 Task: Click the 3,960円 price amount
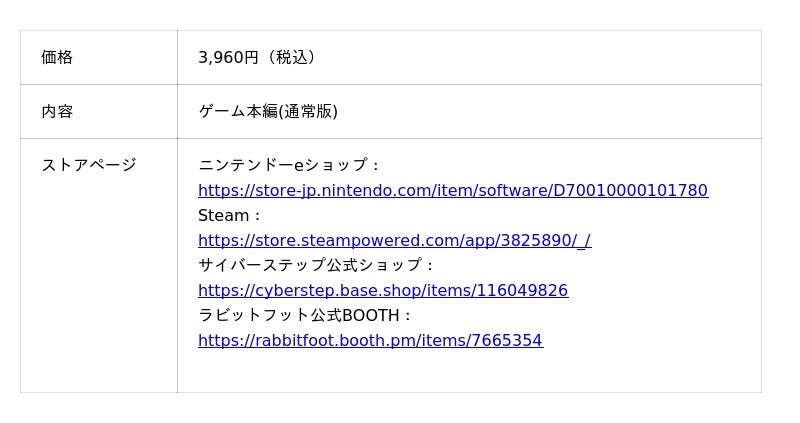point(228,58)
